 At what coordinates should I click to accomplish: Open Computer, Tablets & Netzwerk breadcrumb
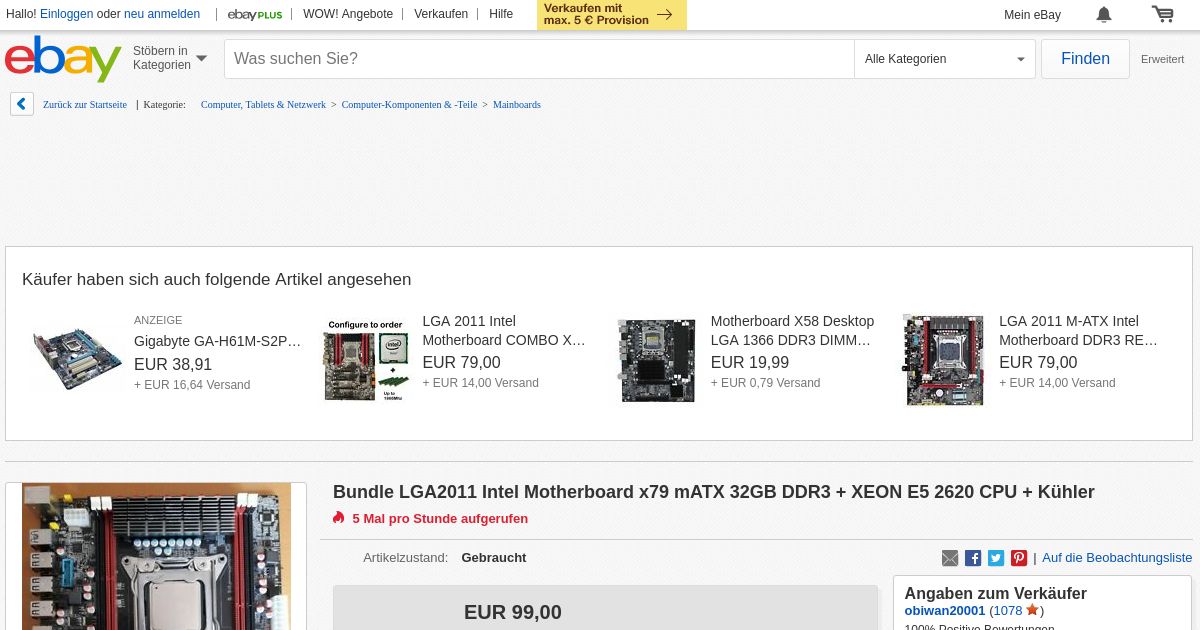pos(263,104)
